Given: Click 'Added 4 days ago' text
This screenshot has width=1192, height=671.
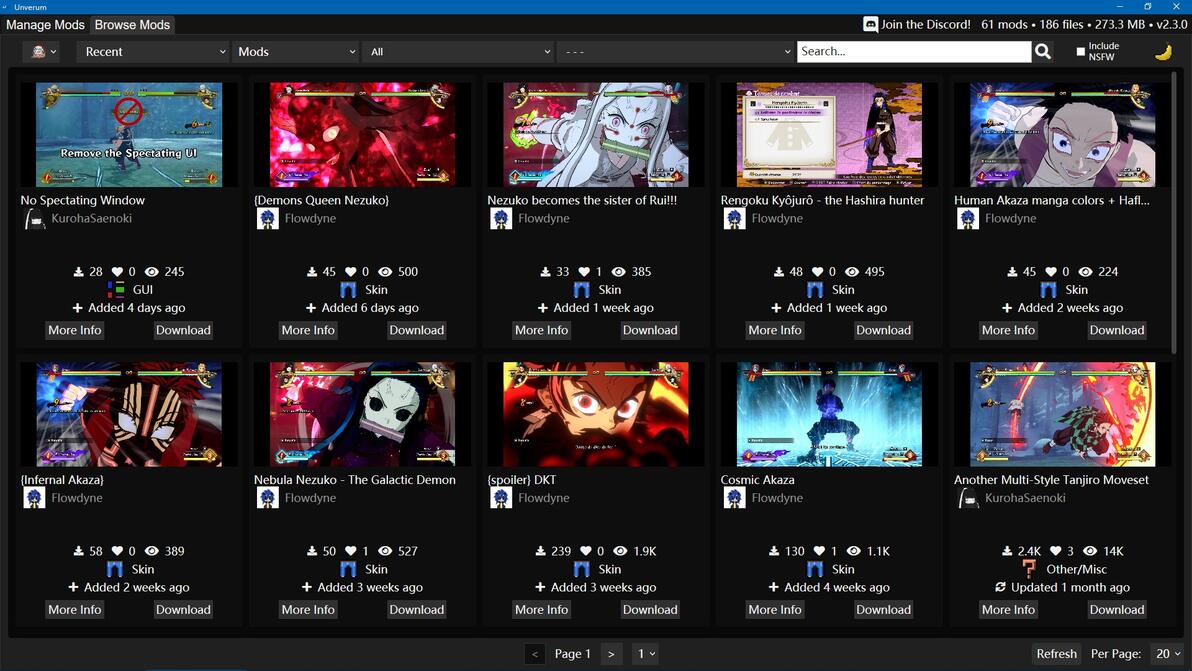Looking at the screenshot, I should click(x=135, y=308).
